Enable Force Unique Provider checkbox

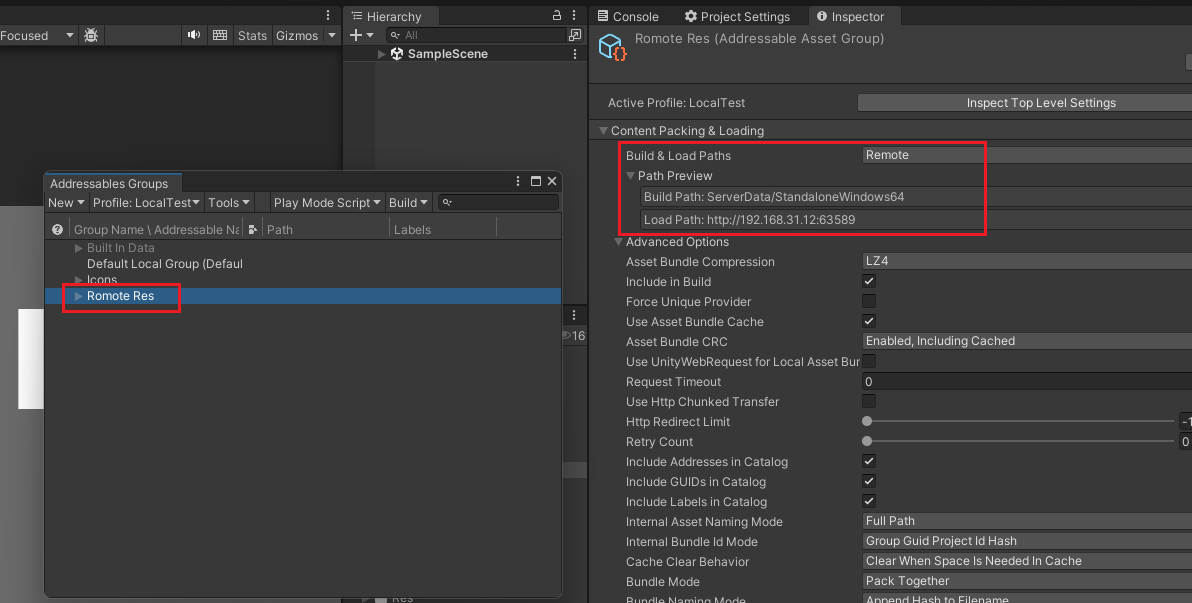tap(869, 301)
